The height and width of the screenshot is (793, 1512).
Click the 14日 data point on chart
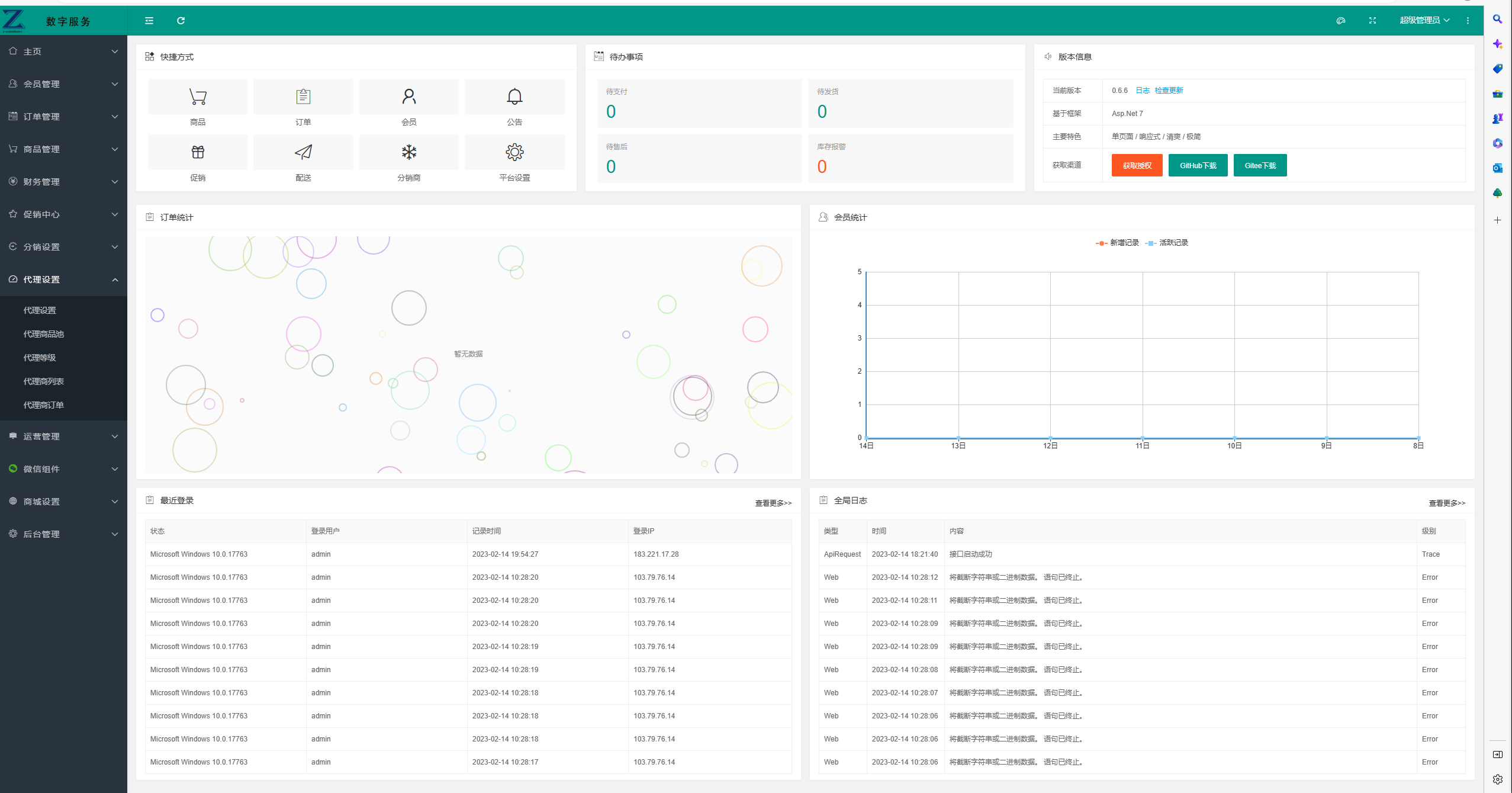[x=866, y=438]
